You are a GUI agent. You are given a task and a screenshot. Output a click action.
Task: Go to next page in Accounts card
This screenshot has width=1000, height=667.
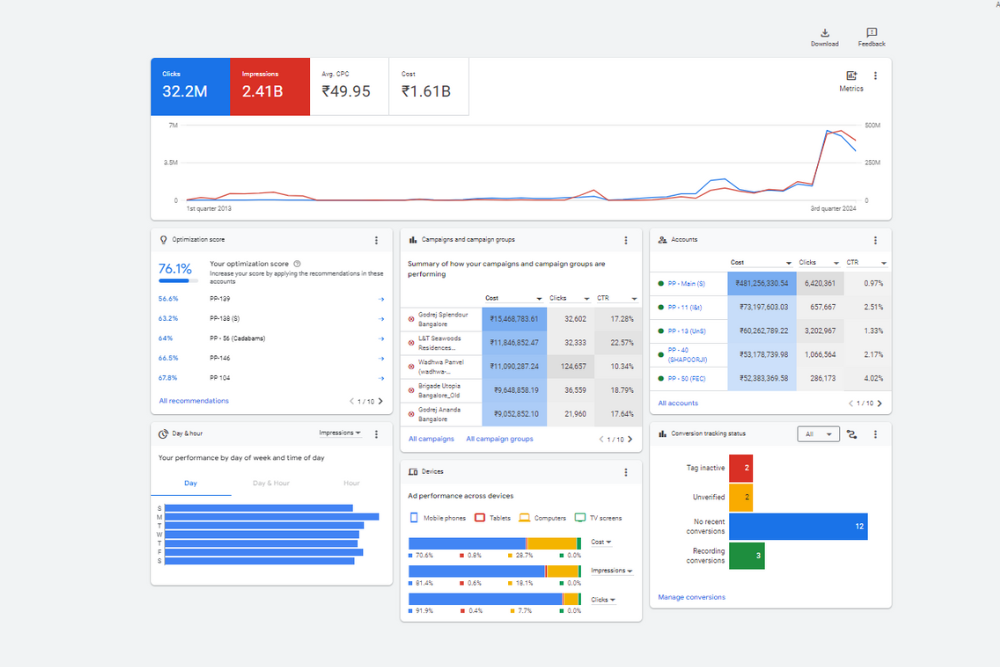click(880, 403)
